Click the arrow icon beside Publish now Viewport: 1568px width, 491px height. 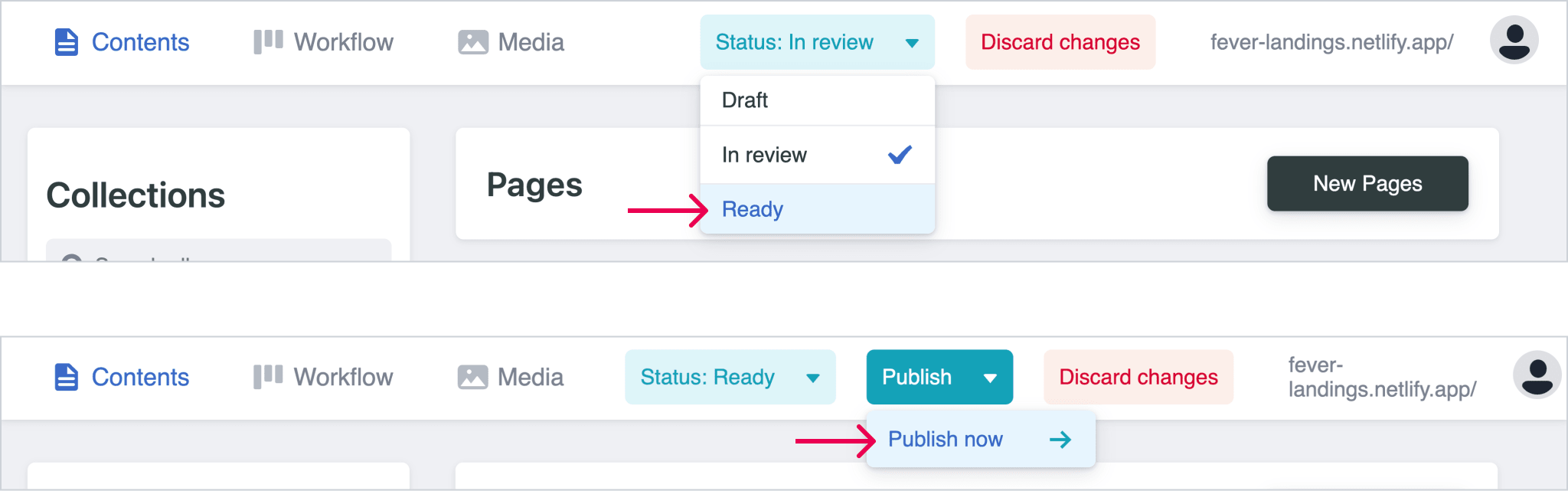pyautogui.click(x=1060, y=440)
